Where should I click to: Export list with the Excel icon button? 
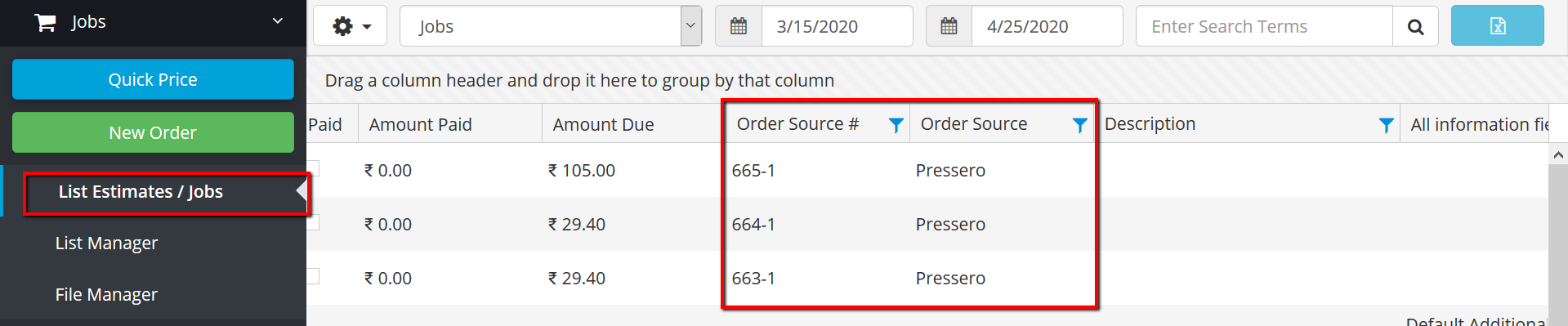[1497, 26]
